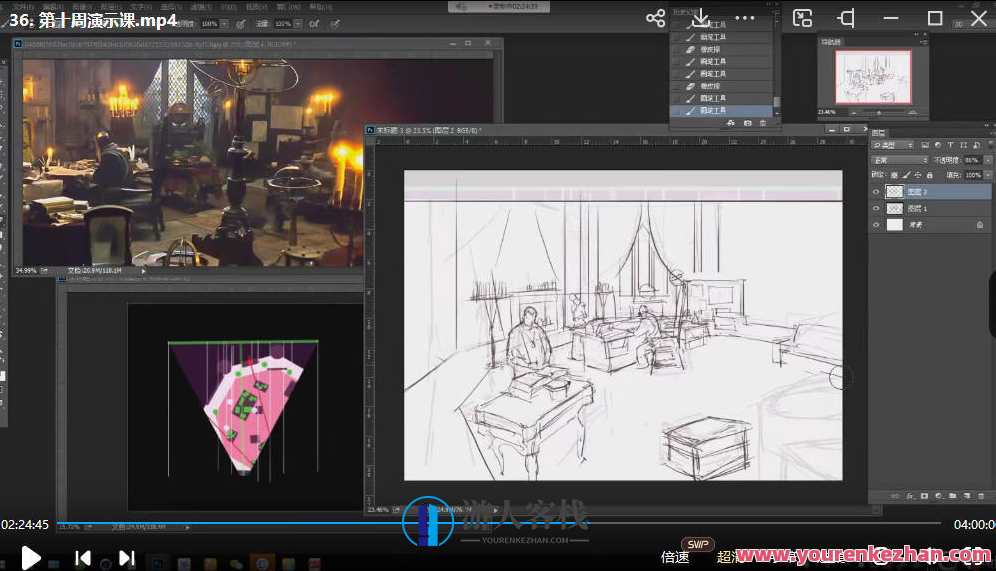Open the 倍速 playback speed option
Viewport: 996px width, 571px height.
[x=675, y=557]
